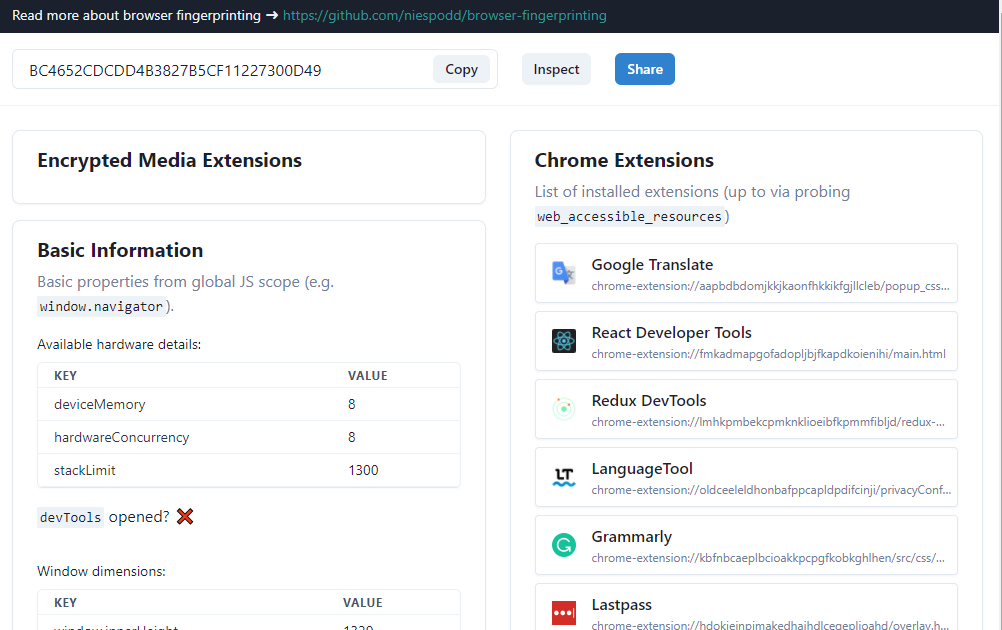Click the fingerprint hash text field

point(220,70)
